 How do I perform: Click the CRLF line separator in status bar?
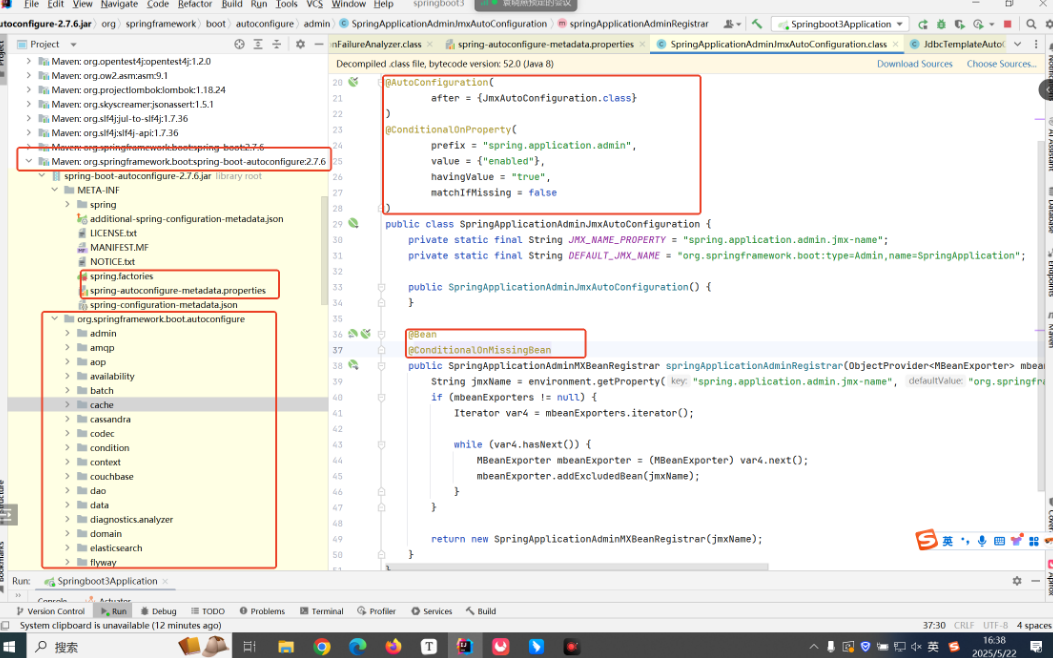pos(964,625)
